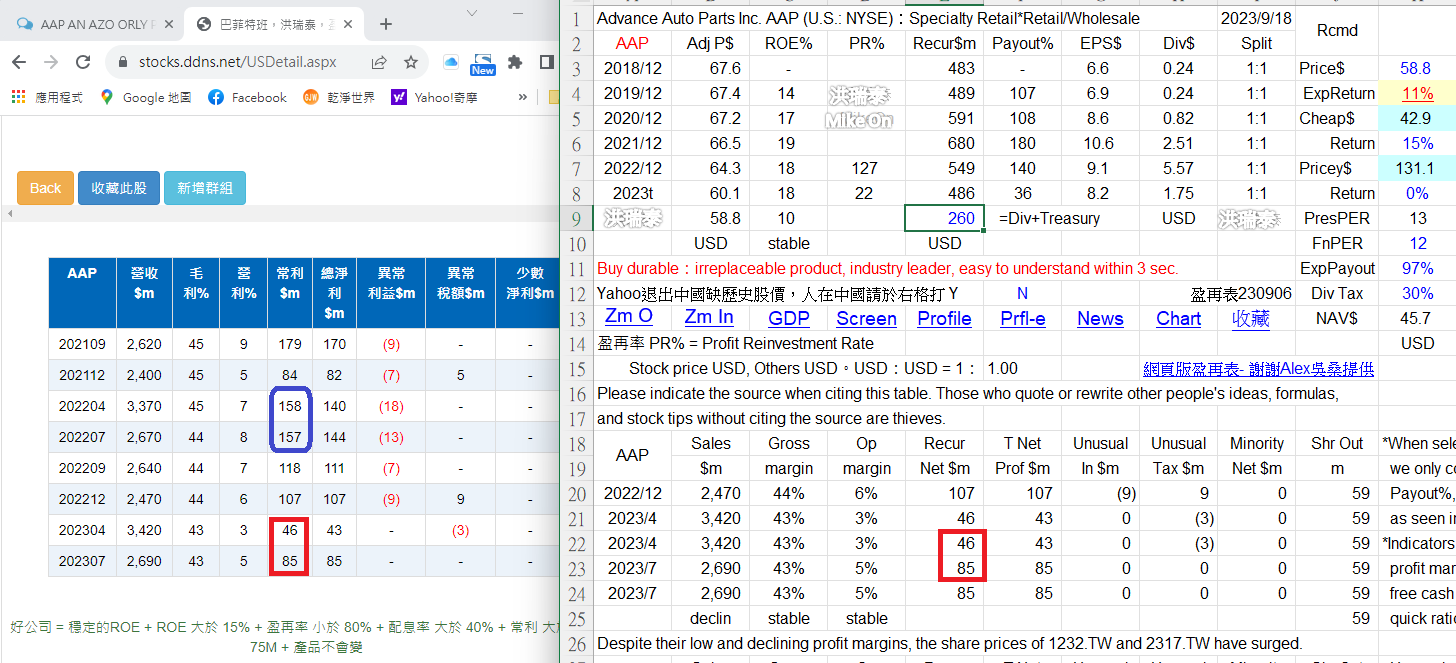This screenshot has width=1456, height=663.
Task: Bookmark this page with the star icon
Action: point(411,62)
